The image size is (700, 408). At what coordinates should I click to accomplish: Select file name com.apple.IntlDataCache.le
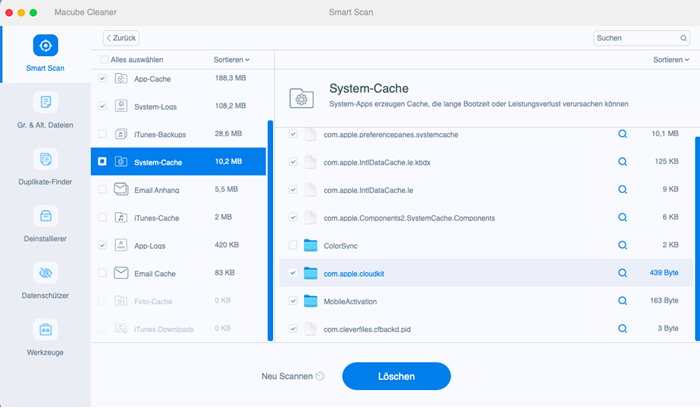click(368, 190)
